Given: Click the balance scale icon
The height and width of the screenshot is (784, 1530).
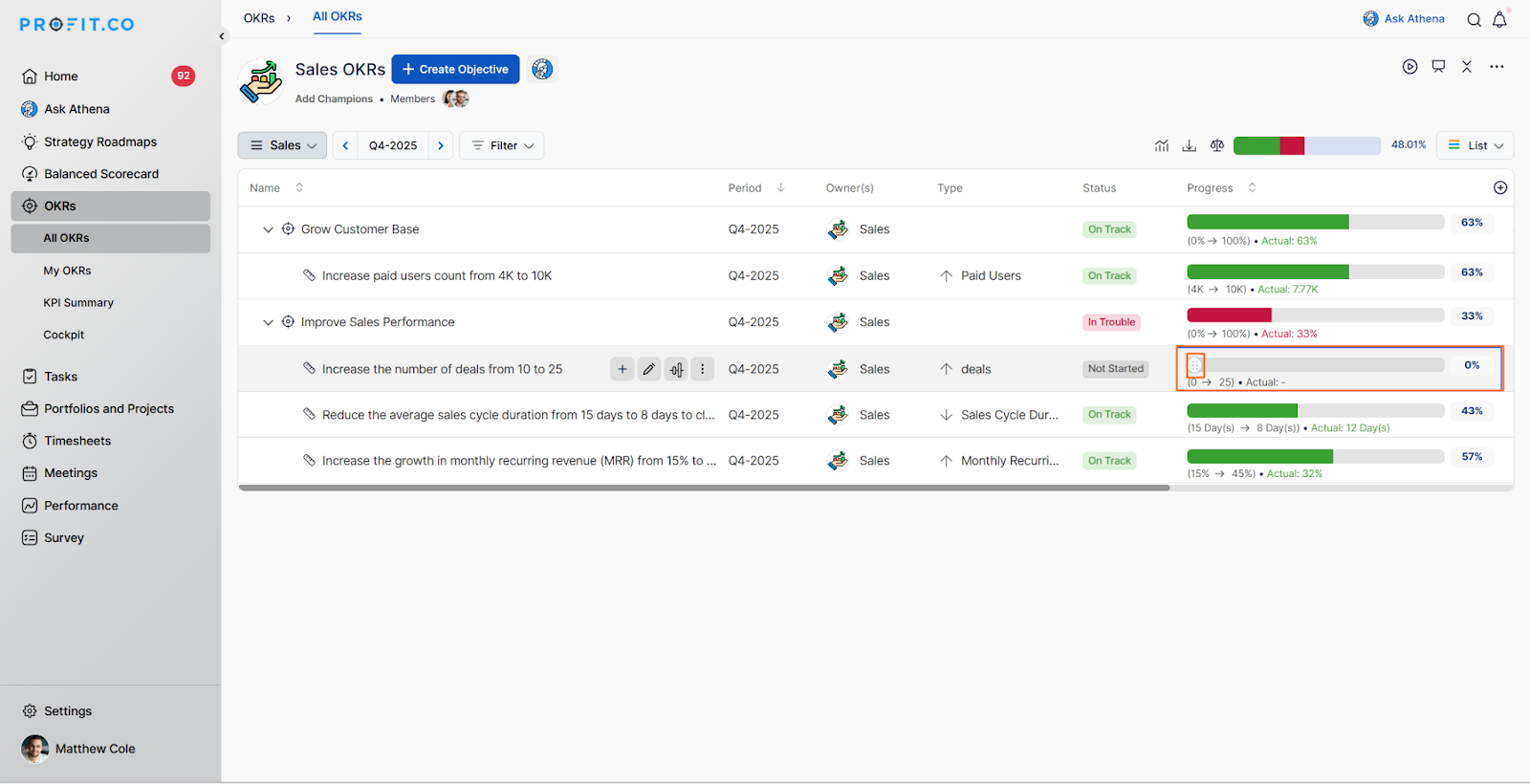Looking at the screenshot, I should 1216,145.
